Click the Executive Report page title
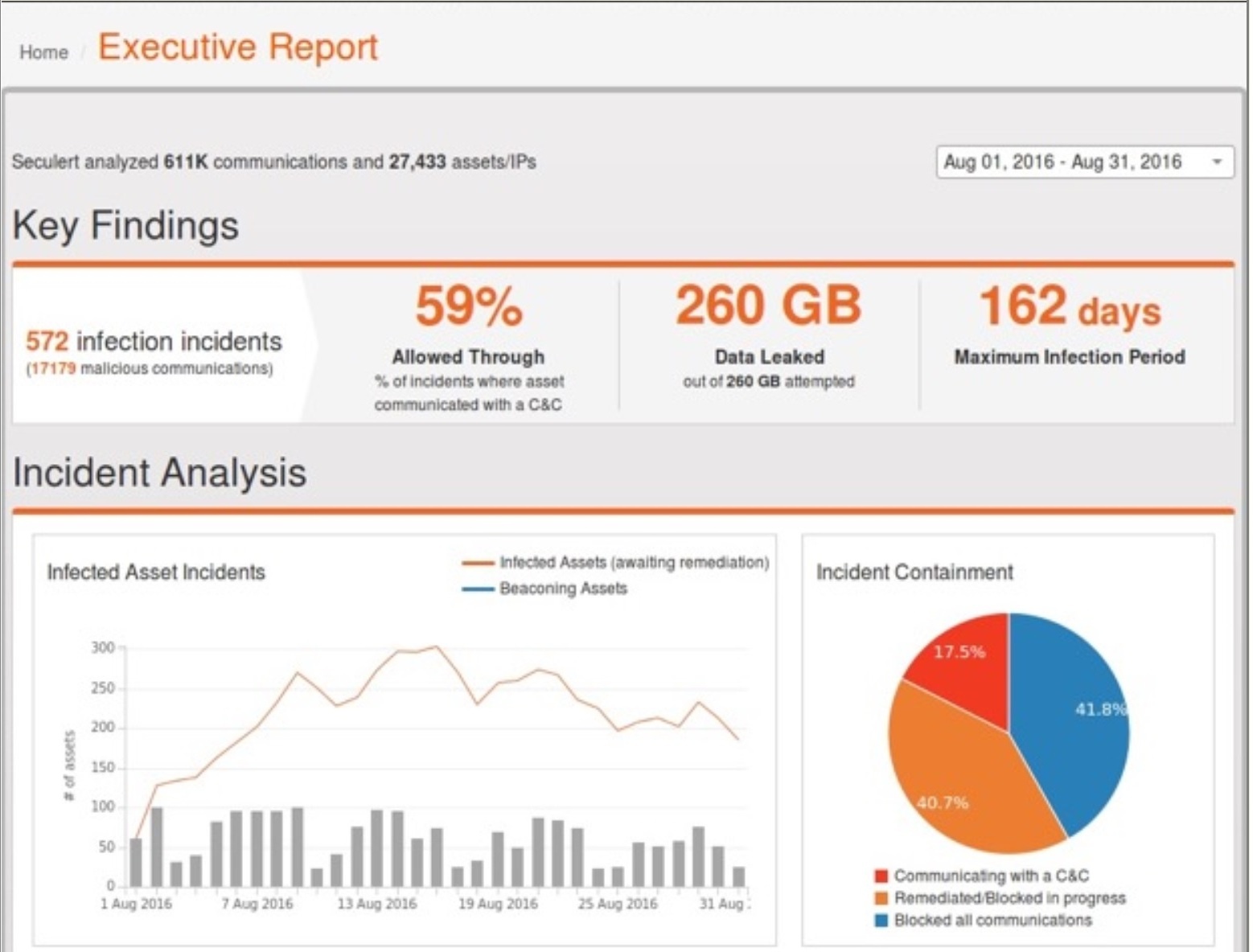 click(237, 47)
